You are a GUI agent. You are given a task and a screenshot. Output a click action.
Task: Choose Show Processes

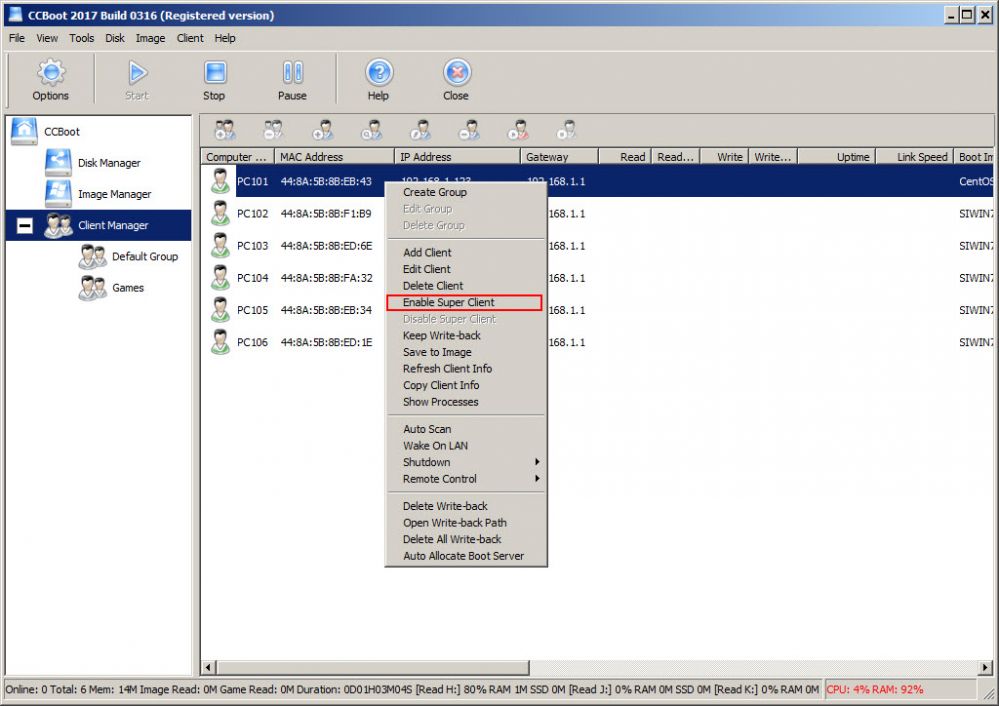(466, 401)
